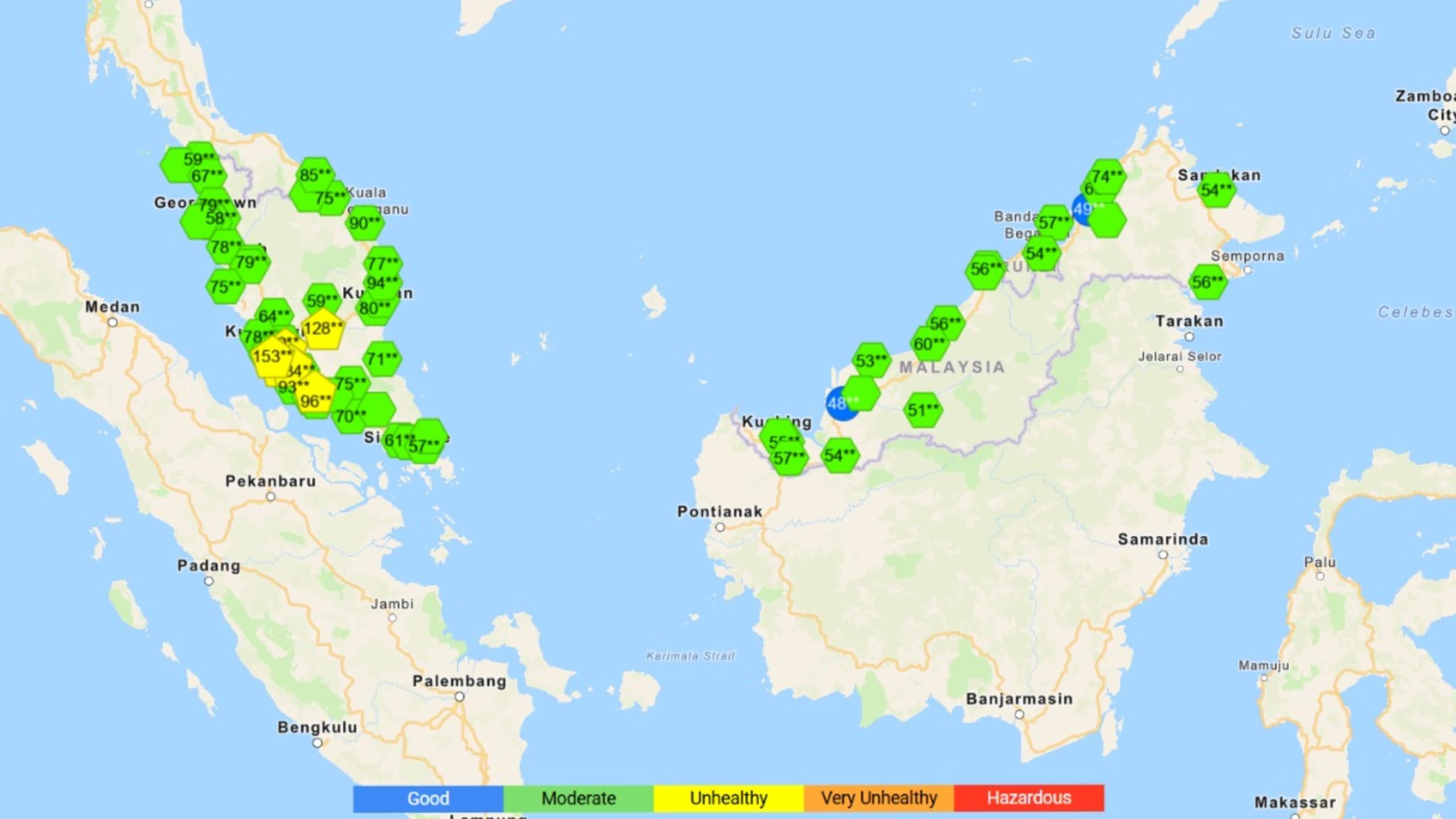Click the Medan city label
Screen dimensions: 1456x819
[x=112, y=307]
